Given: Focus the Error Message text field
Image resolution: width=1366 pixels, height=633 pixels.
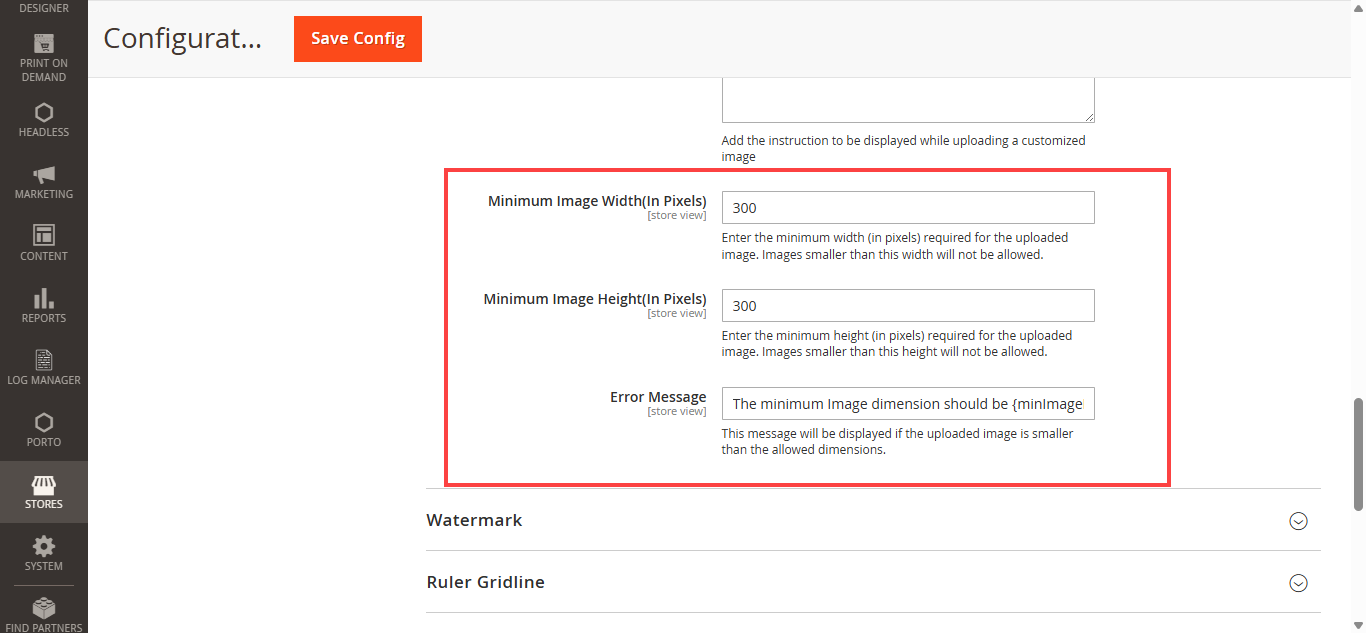Looking at the screenshot, I should click(x=907, y=404).
